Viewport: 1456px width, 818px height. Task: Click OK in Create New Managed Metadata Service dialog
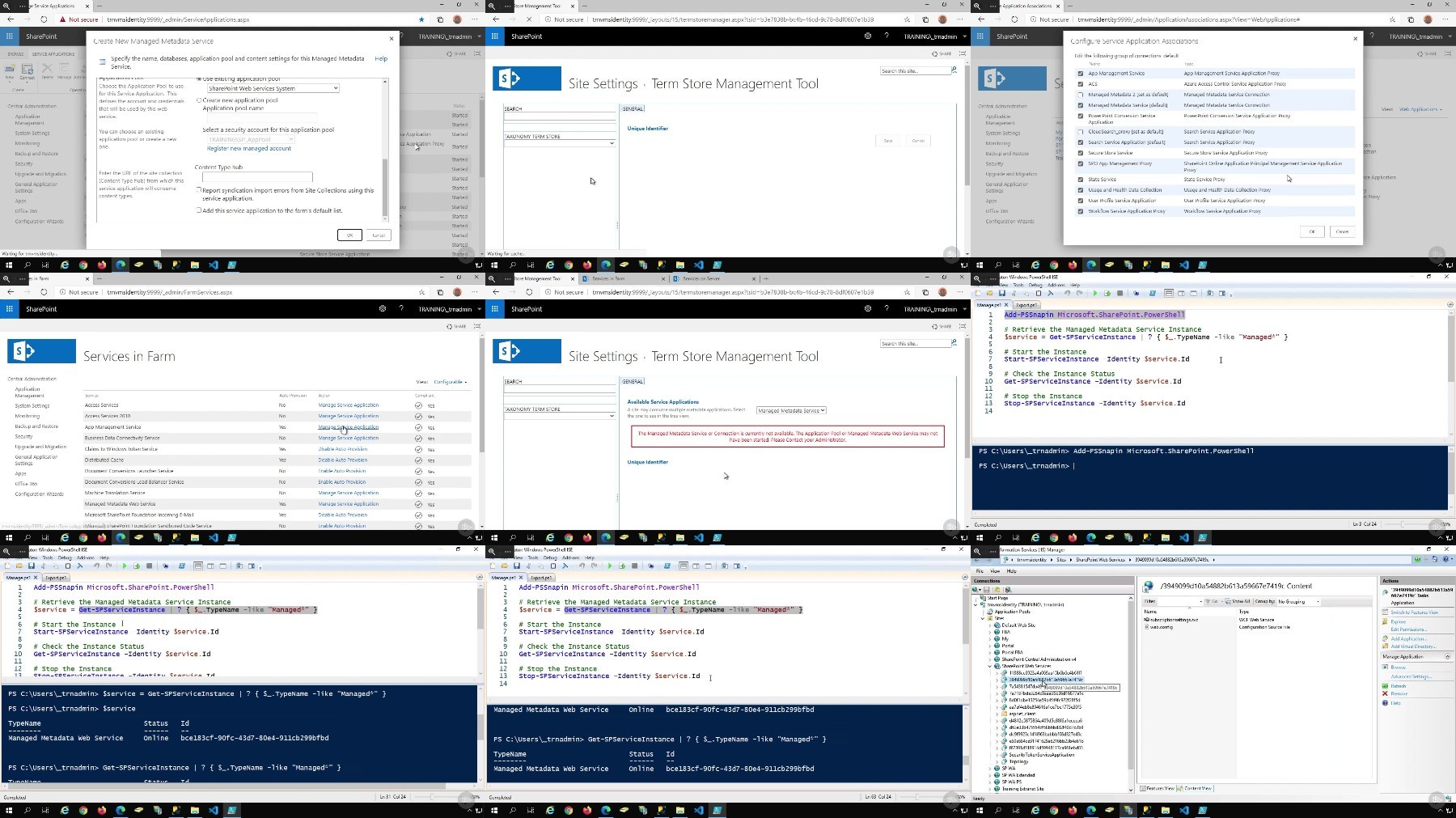click(x=349, y=235)
